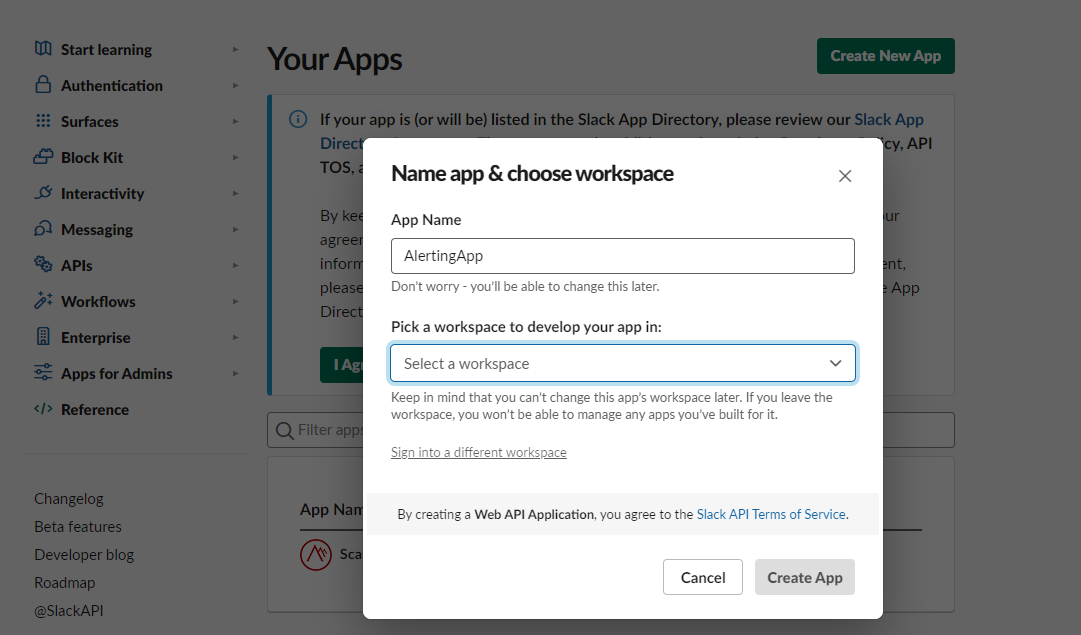1081x635 pixels.
Task: Click the App Name text field
Action: [623, 256]
